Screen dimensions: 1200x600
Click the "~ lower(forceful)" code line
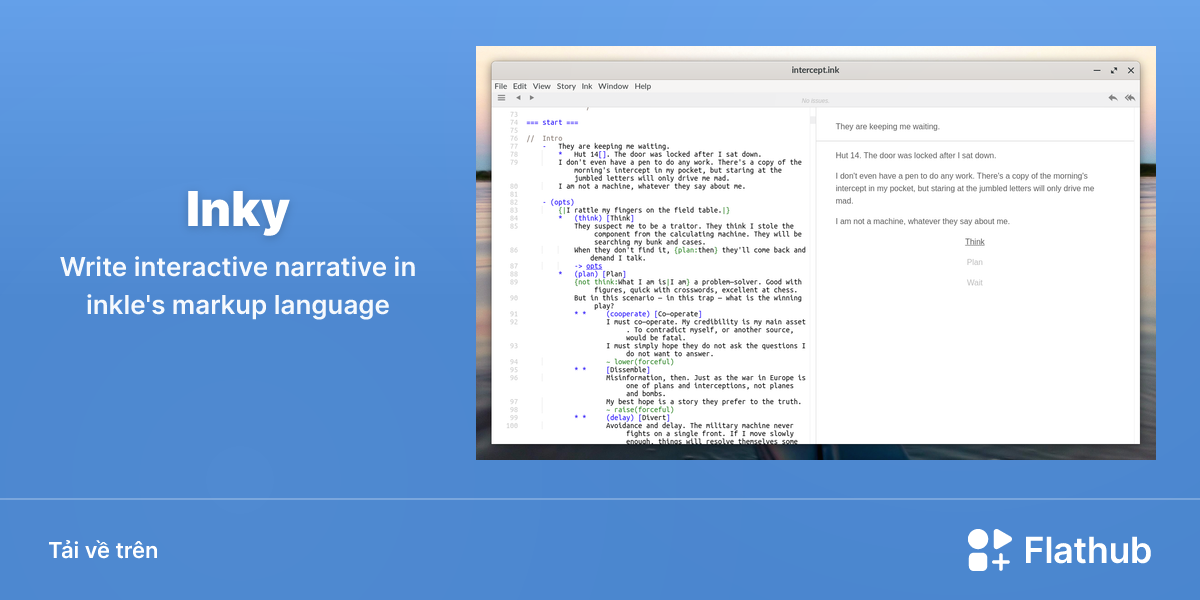point(640,362)
